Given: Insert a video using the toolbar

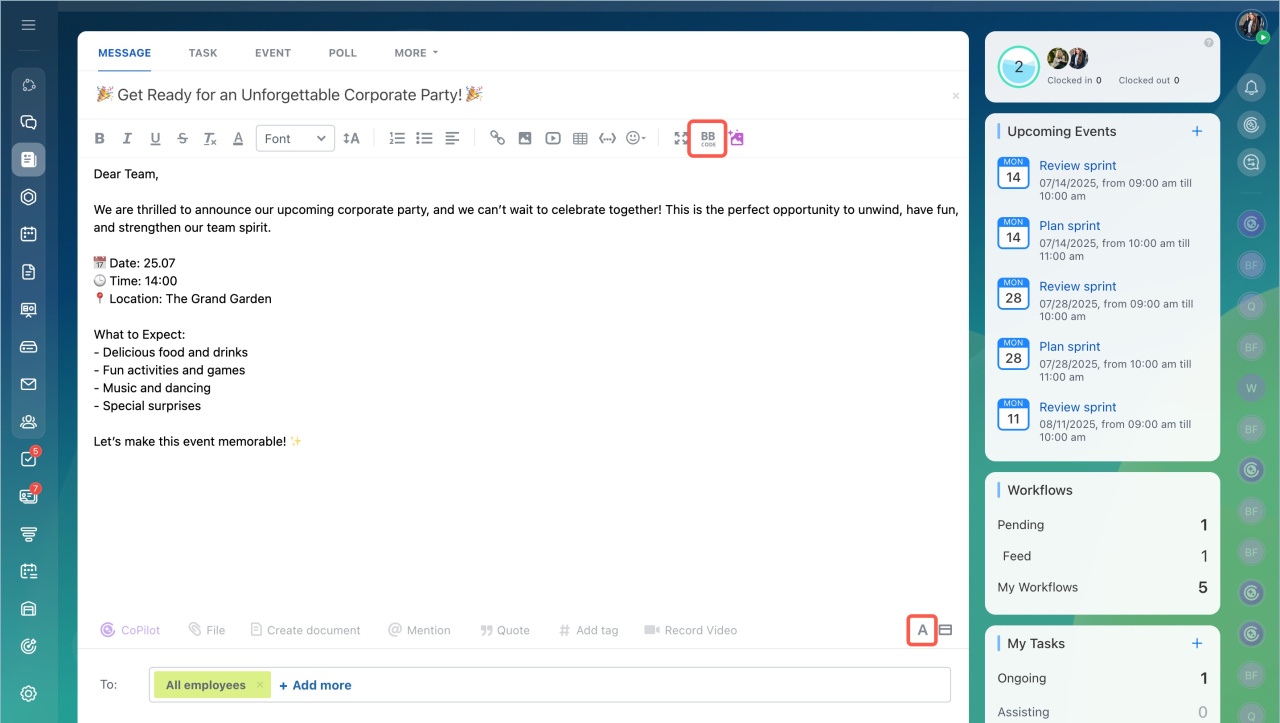Looking at the screenshot, I should [553, 139].
